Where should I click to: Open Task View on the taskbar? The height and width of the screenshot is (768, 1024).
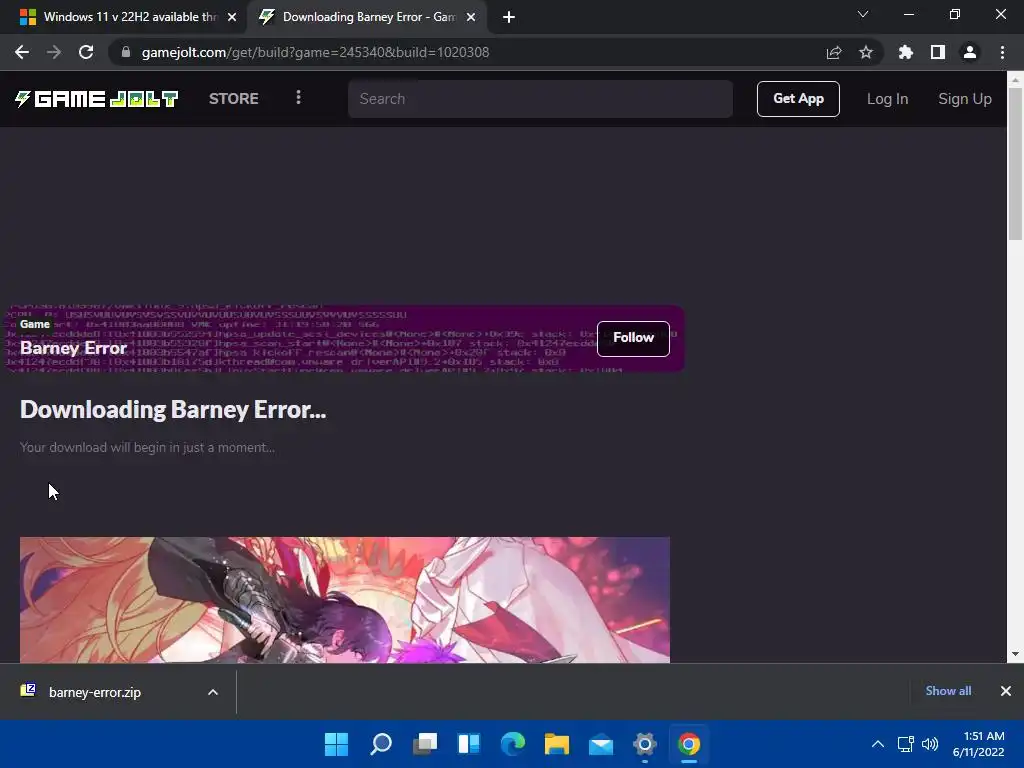click(x=425, y=744)
